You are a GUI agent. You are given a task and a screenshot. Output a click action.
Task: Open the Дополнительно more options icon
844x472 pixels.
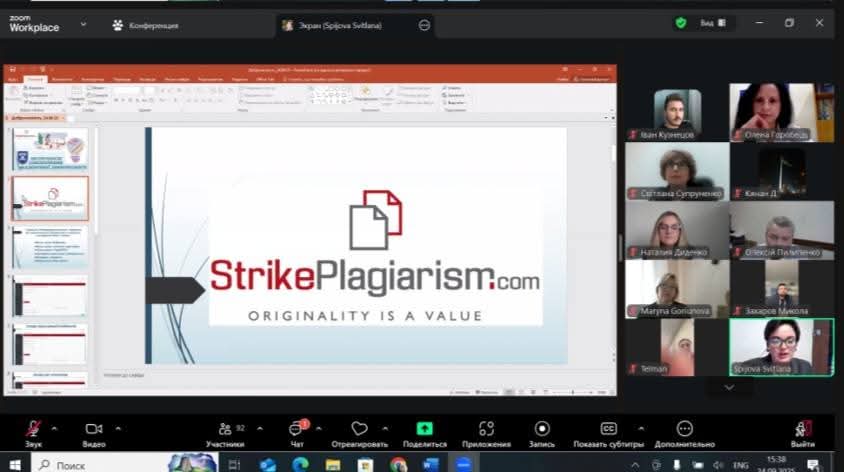point(684,430)
